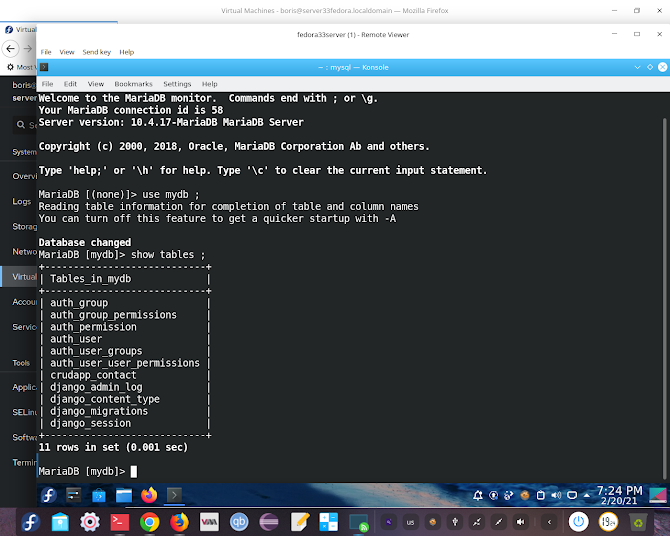The image size is (670, 536).
Task: Click '11 rows in set (0.001 sec)' line
Action: click(x=113, y=447)
